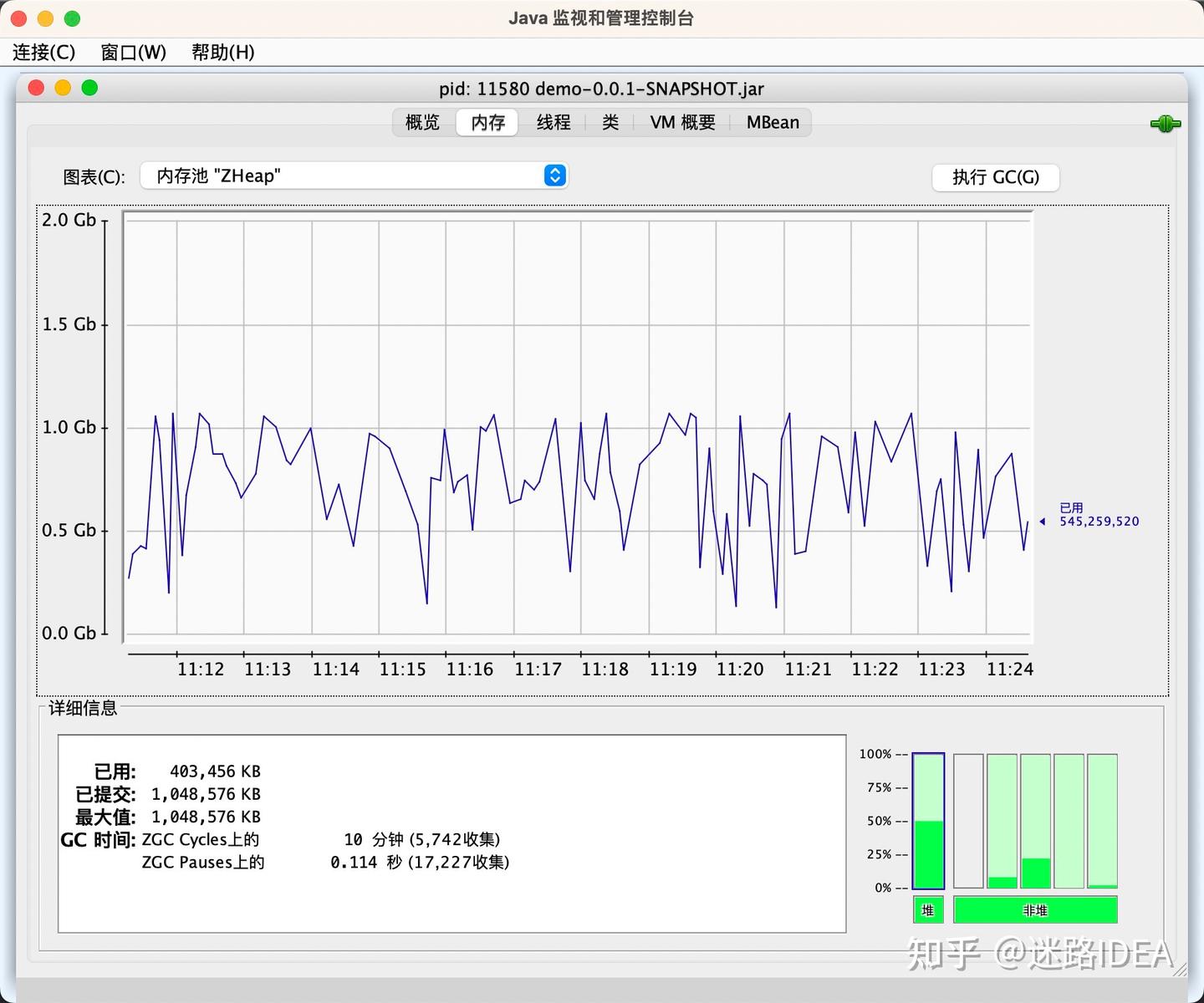Open the 连接(C) menu

(x=43, y=53)
